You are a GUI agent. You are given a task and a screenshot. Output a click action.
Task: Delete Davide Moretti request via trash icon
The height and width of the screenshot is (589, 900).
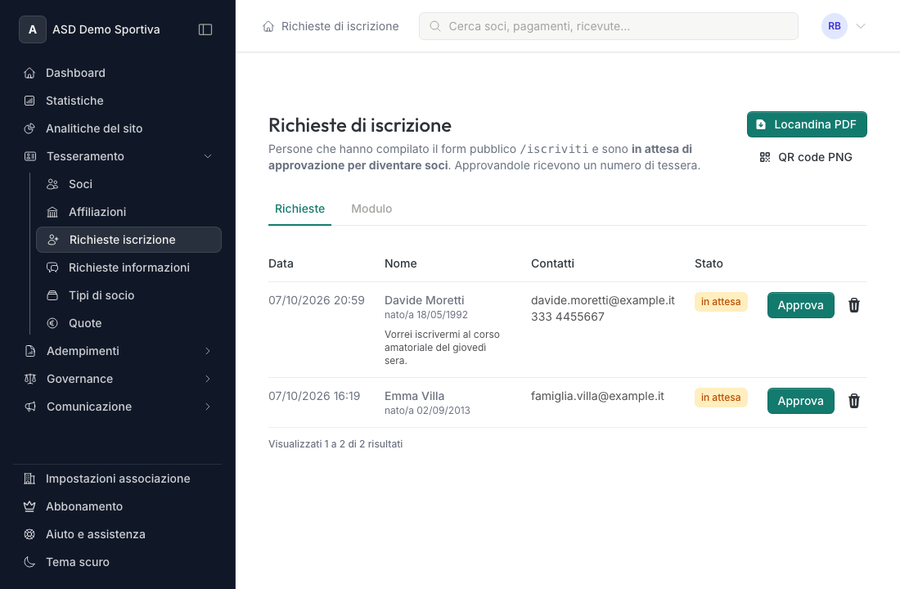[x=854, y=305]
